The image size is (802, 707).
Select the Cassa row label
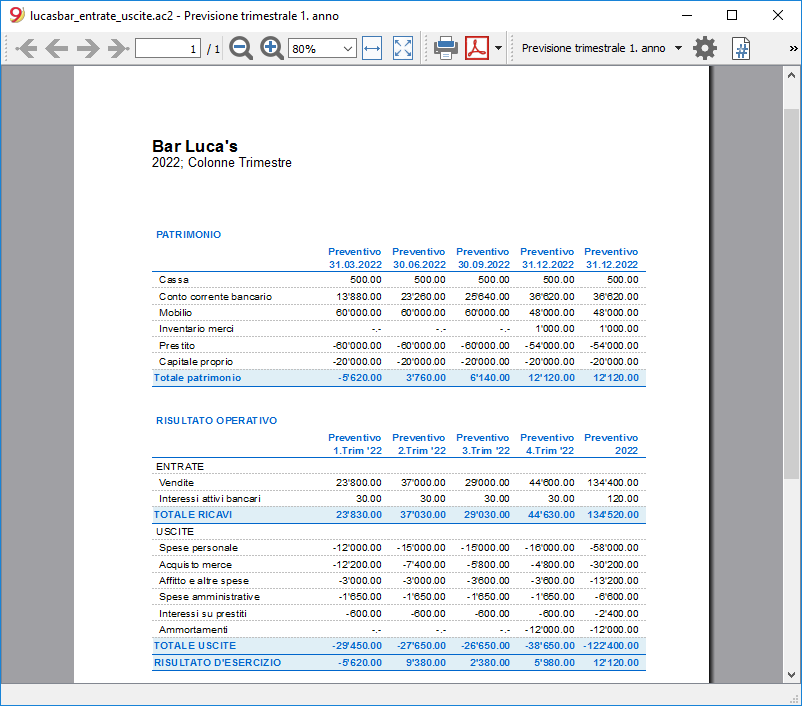pyautogui.click(x=173, y=280)
